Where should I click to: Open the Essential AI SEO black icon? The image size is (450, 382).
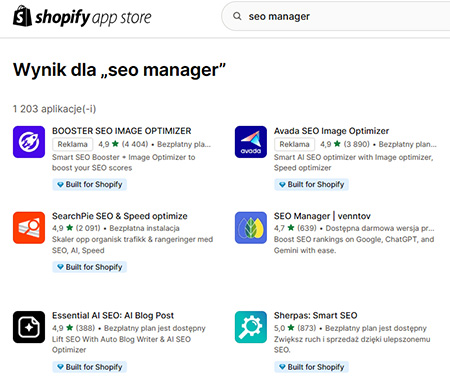[x=29, y=327]
